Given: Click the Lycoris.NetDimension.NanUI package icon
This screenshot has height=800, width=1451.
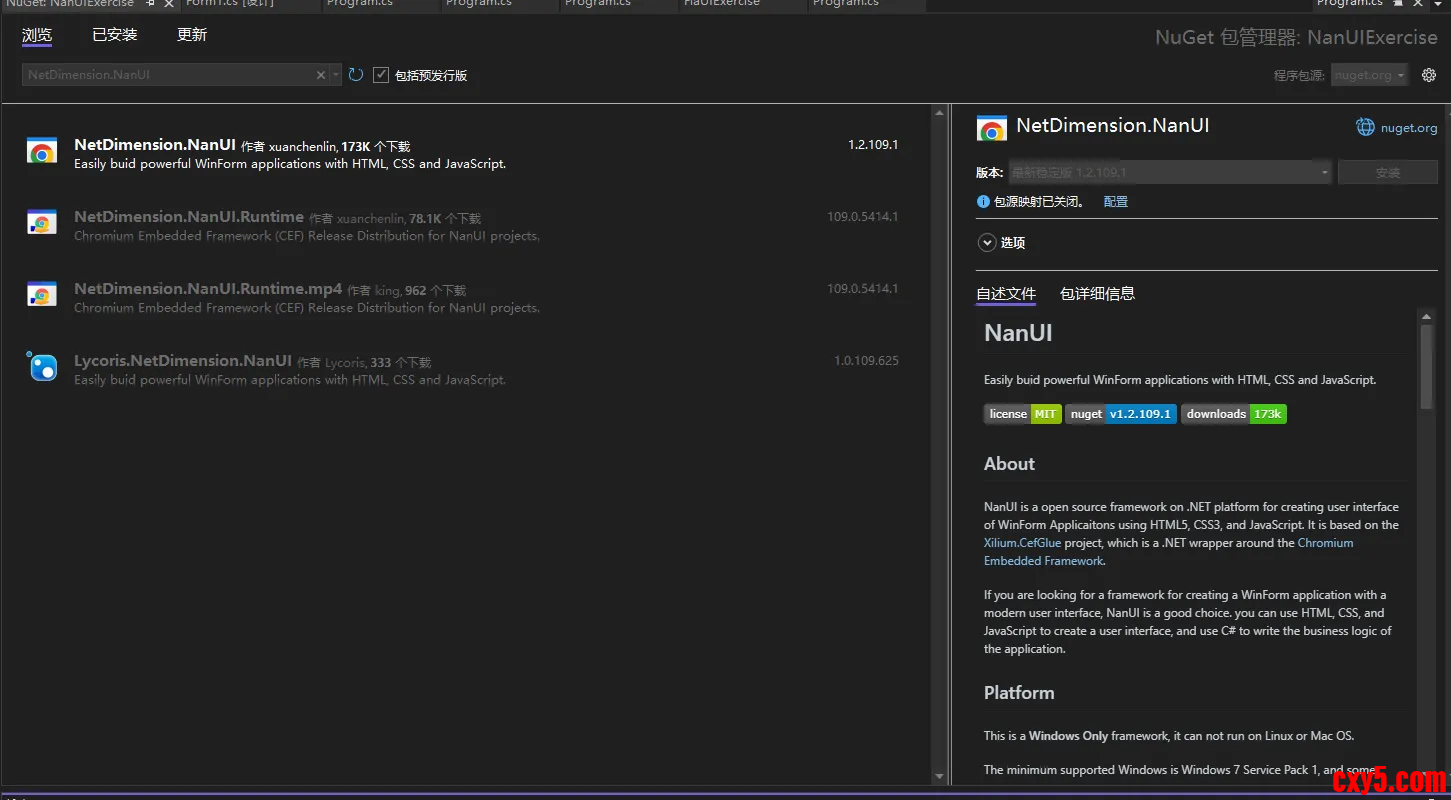Looking at the screenshot, I should [42, 368].
